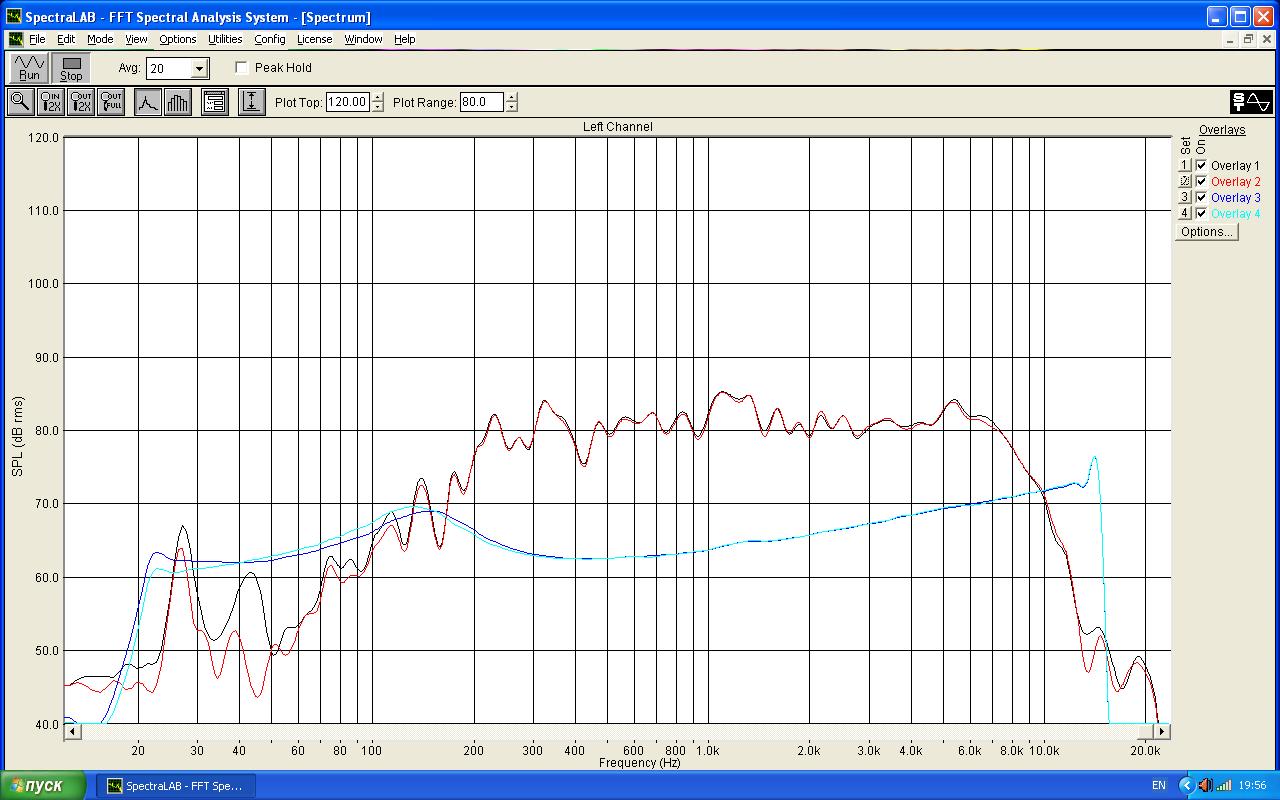Hide Overlay 3 using its checkbox
Image resolution: width=1280 pixels, height=800 pixels.
[1201, 198]
